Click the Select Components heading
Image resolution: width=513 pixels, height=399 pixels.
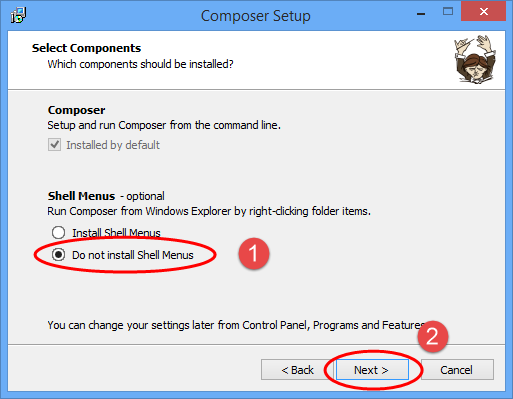[x=86, y=48]
